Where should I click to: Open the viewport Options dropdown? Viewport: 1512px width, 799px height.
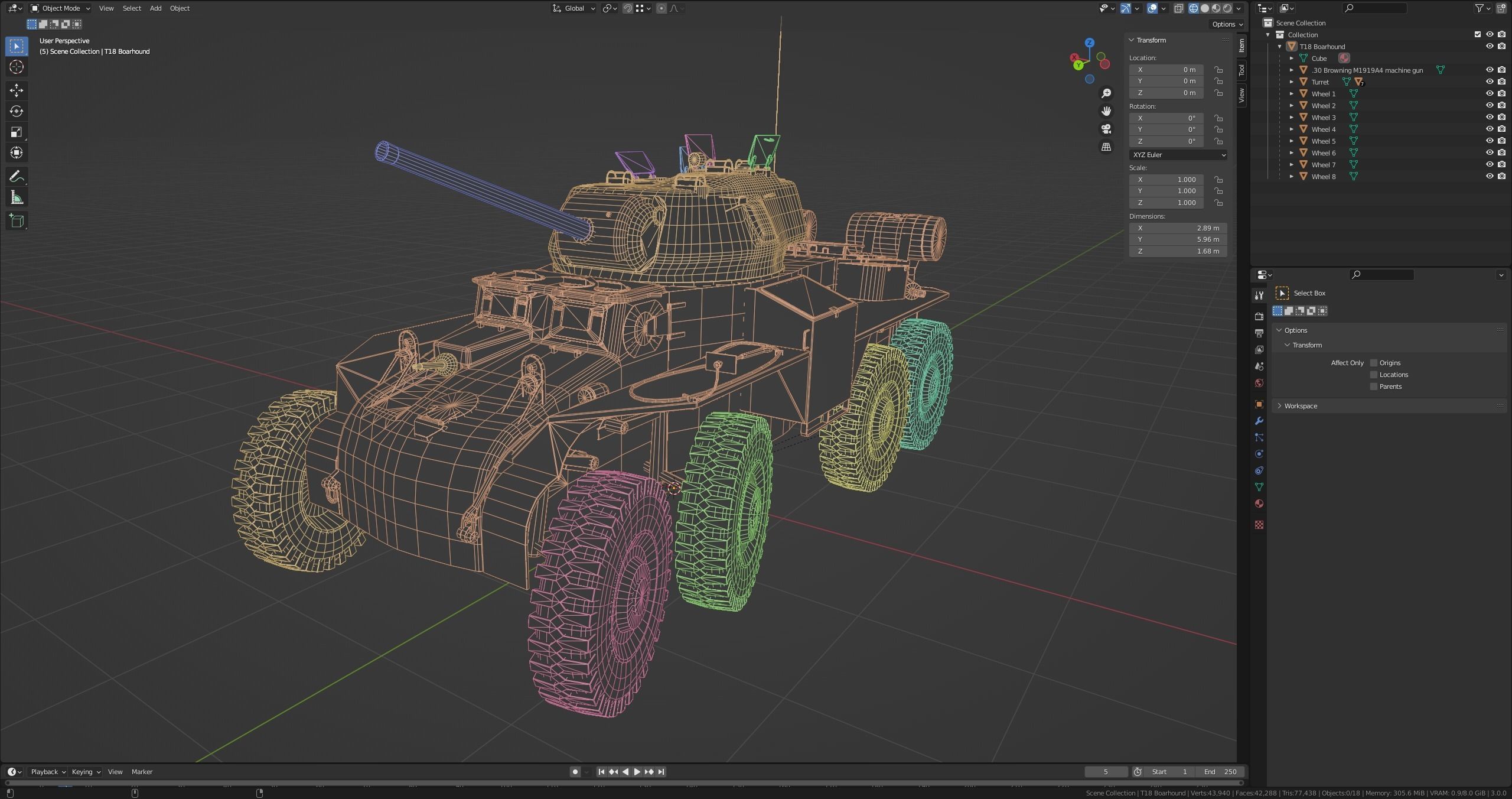(1227, 24)
